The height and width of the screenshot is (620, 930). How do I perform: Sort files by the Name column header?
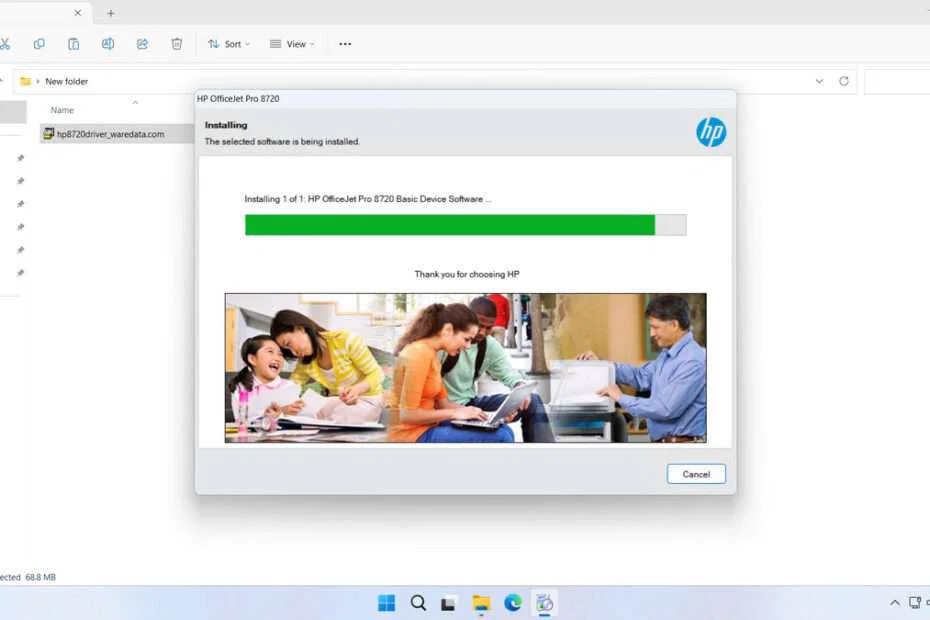click(62, 110)
